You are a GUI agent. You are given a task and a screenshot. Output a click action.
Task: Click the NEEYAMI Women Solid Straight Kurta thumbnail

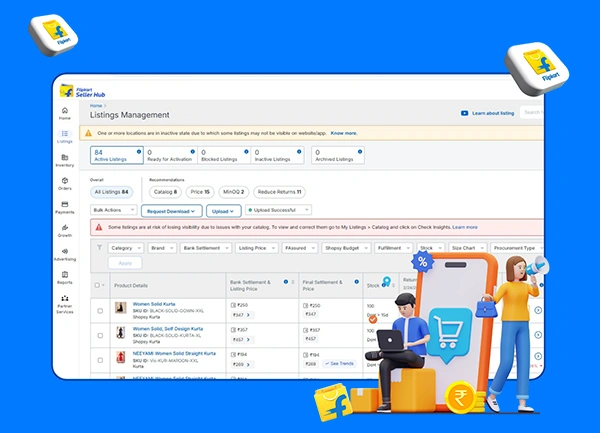[121, 357]
